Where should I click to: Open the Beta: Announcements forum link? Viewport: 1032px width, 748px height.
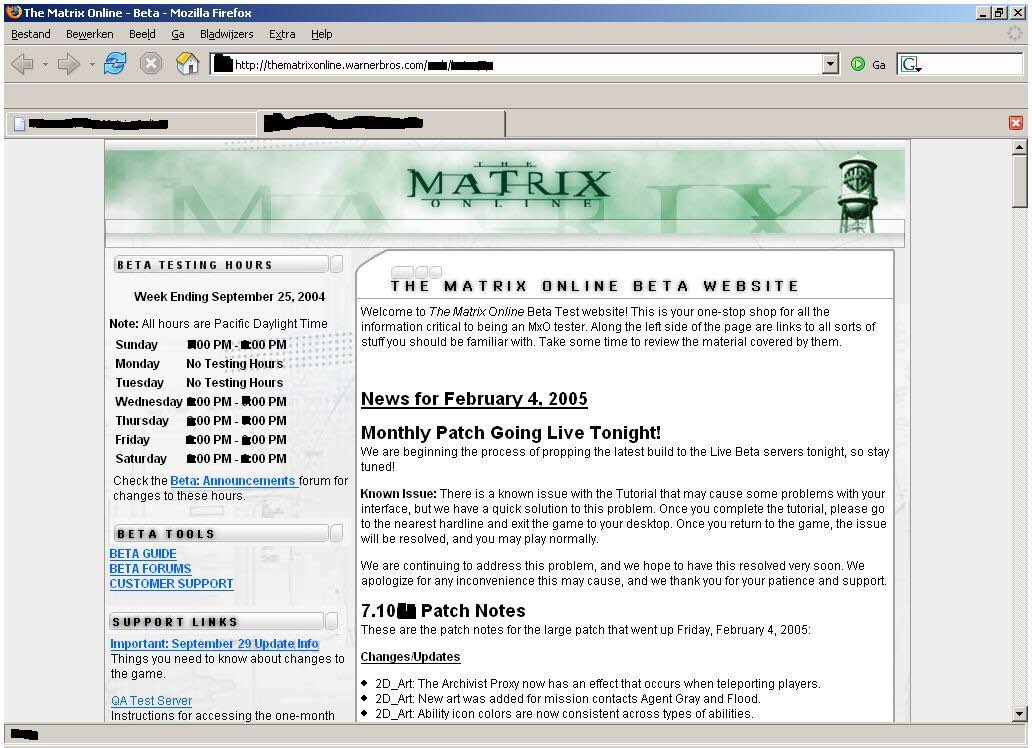tap(233, 481)
